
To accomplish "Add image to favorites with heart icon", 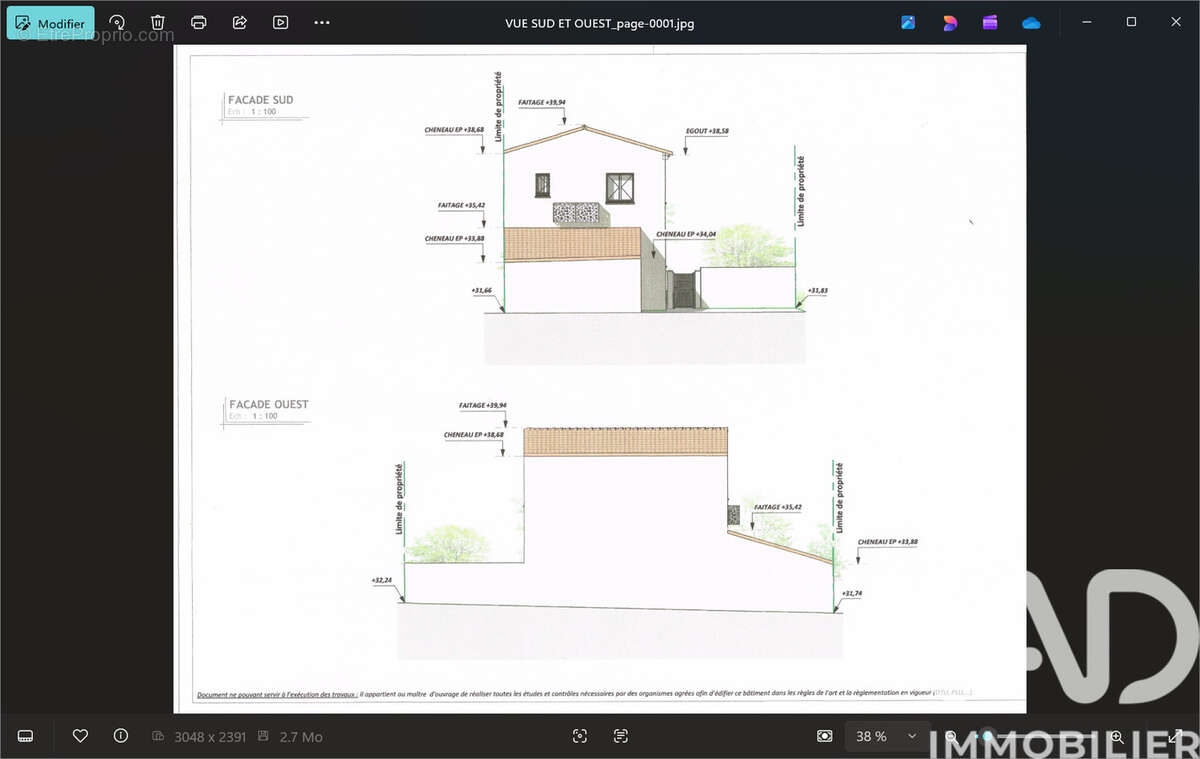I will [x=80, y=736].
